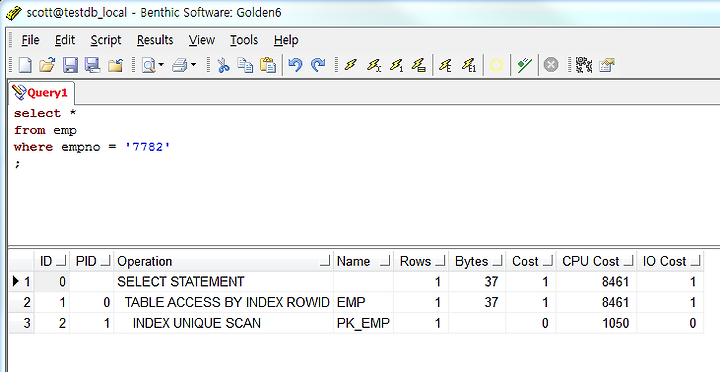Copy selected text icon

245,65
